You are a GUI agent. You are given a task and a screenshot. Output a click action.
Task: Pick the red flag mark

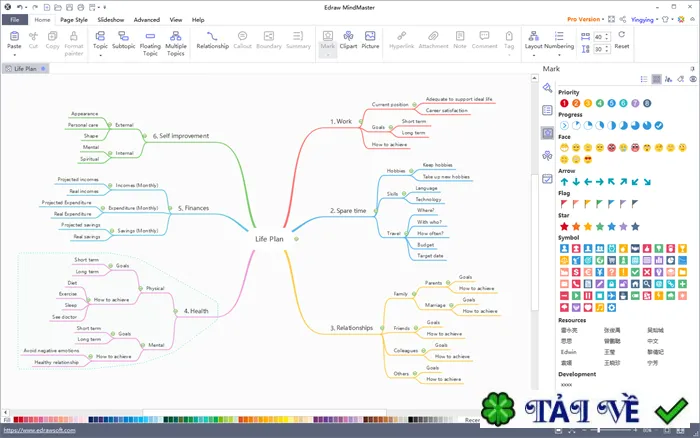(564, 204)
